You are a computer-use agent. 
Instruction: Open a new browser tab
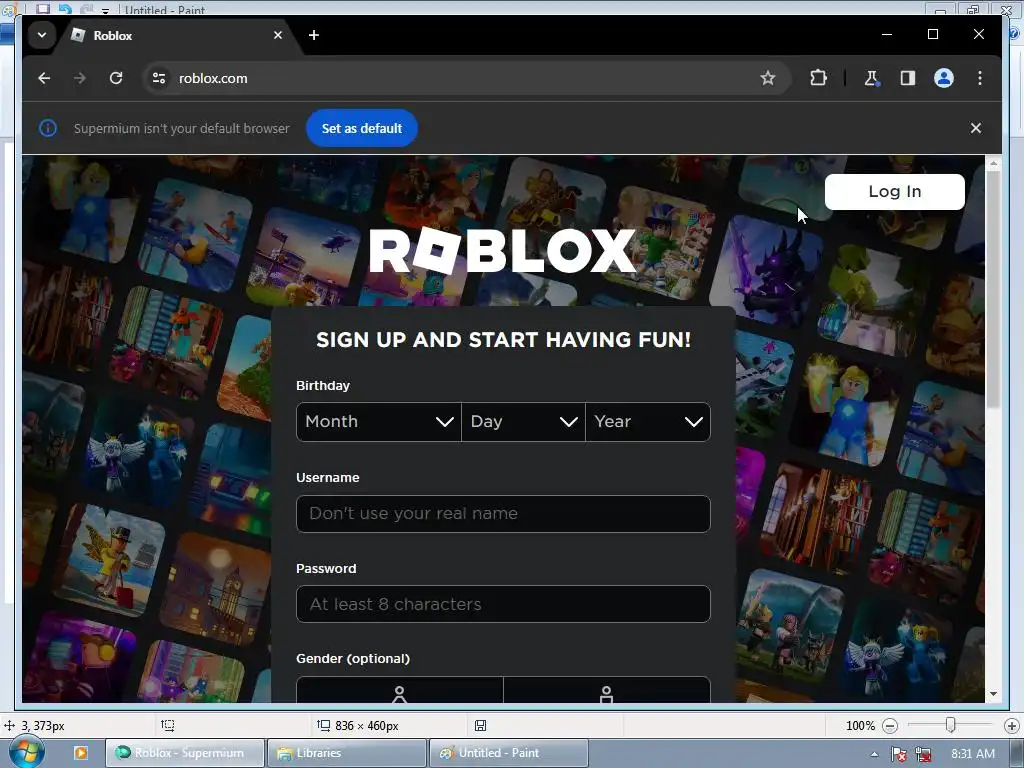tap(314, 35)
